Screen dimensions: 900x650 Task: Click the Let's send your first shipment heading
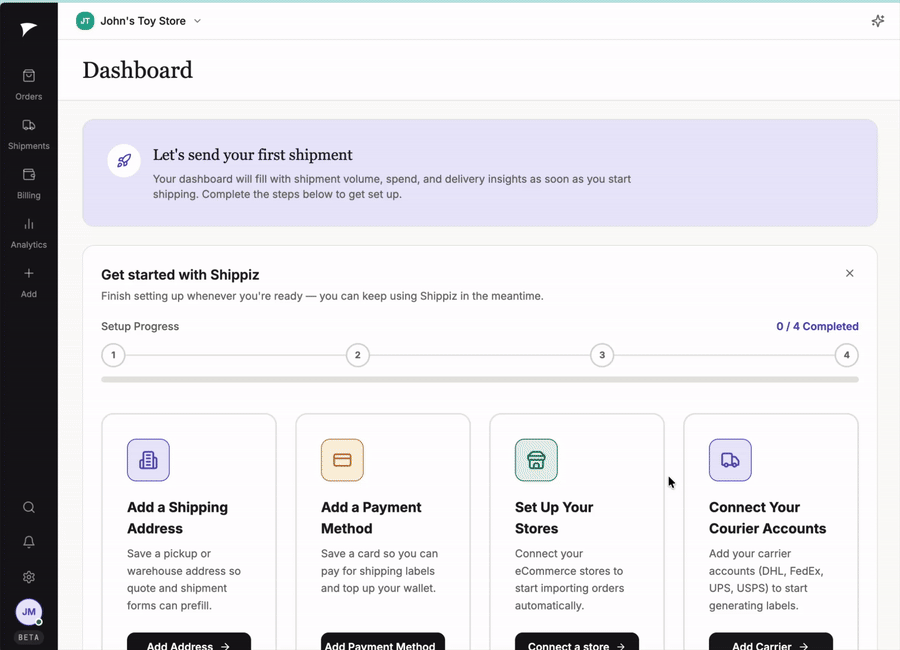pos(253,155)
